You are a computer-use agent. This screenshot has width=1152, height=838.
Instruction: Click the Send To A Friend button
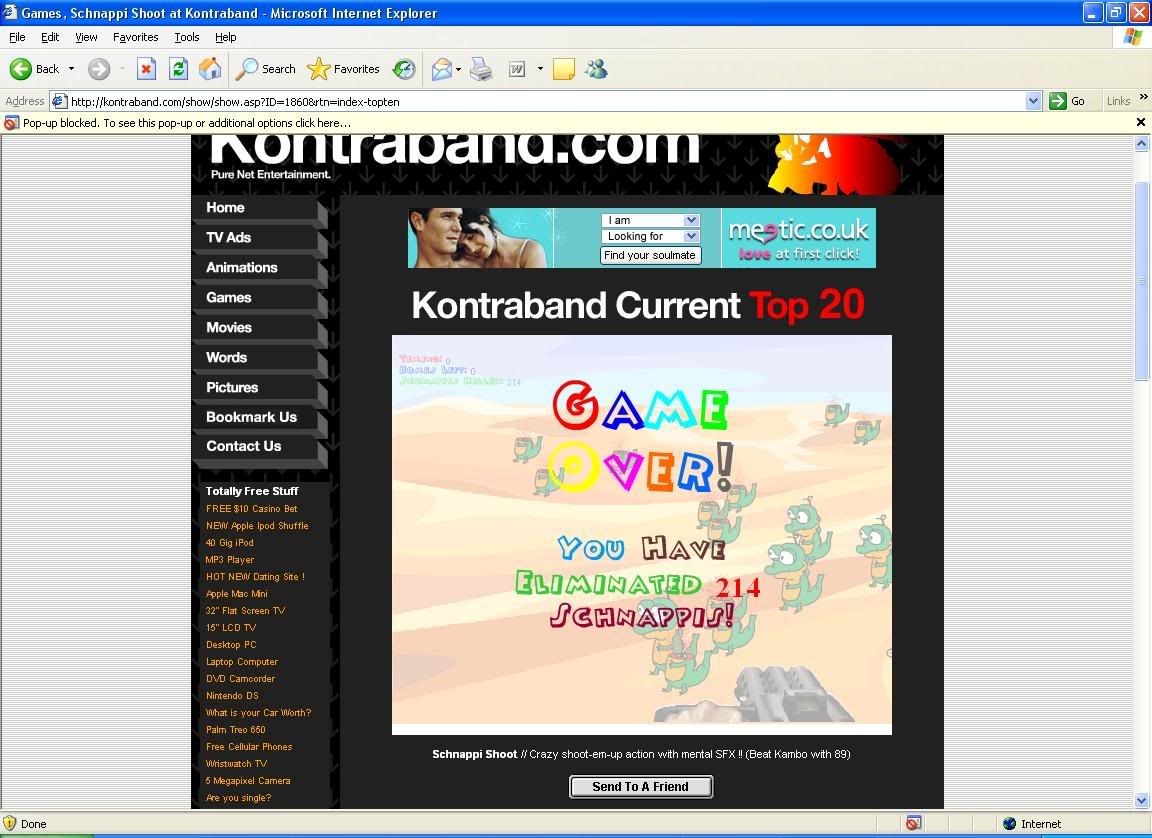point(641,787)
